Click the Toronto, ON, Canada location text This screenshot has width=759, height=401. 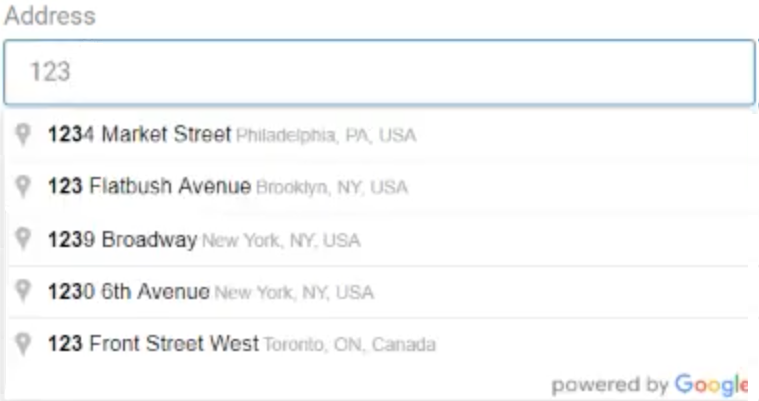click(x=349, y=345)
